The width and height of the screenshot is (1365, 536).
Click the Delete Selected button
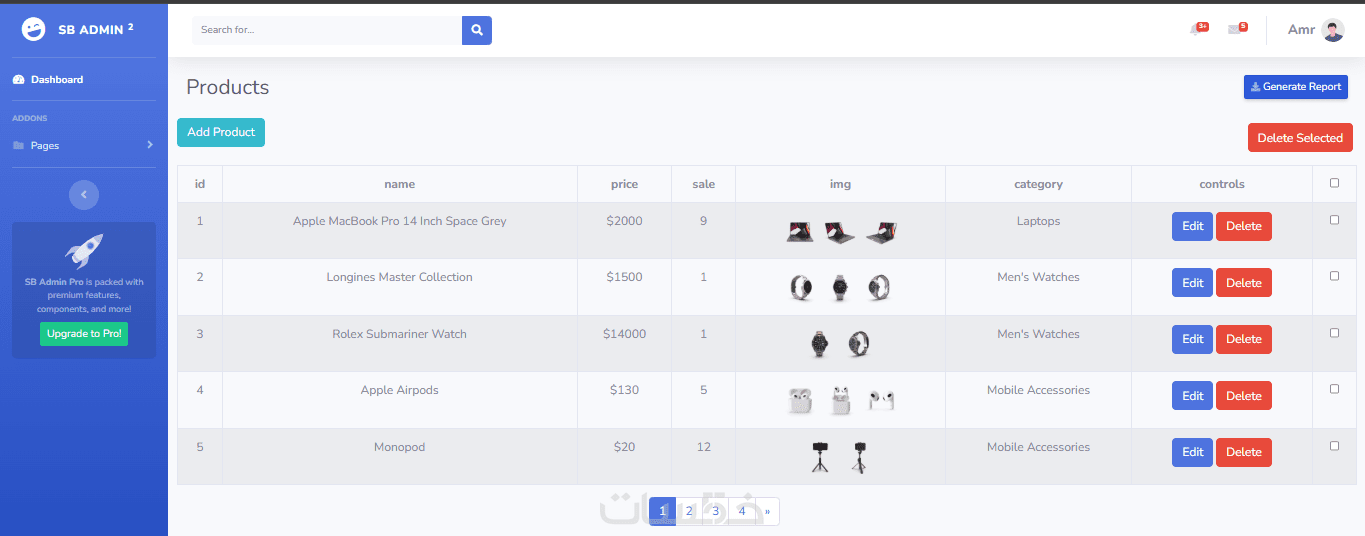point(1300,138)
